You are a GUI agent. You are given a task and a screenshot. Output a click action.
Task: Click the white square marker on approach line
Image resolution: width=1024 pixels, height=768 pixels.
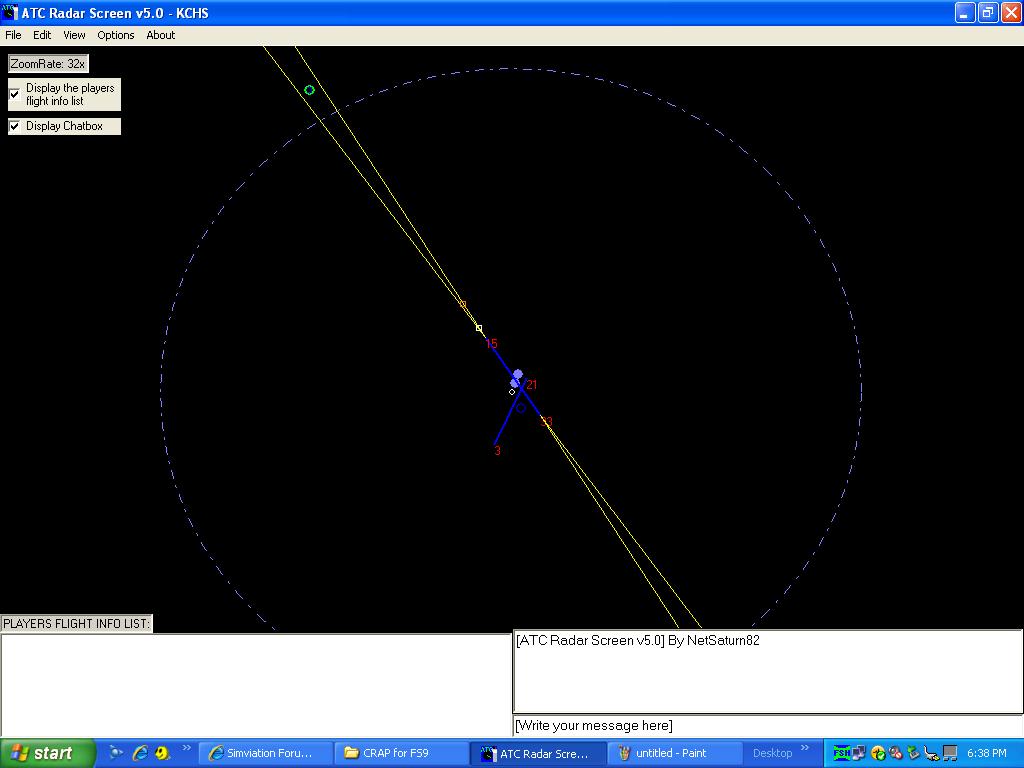479,328
